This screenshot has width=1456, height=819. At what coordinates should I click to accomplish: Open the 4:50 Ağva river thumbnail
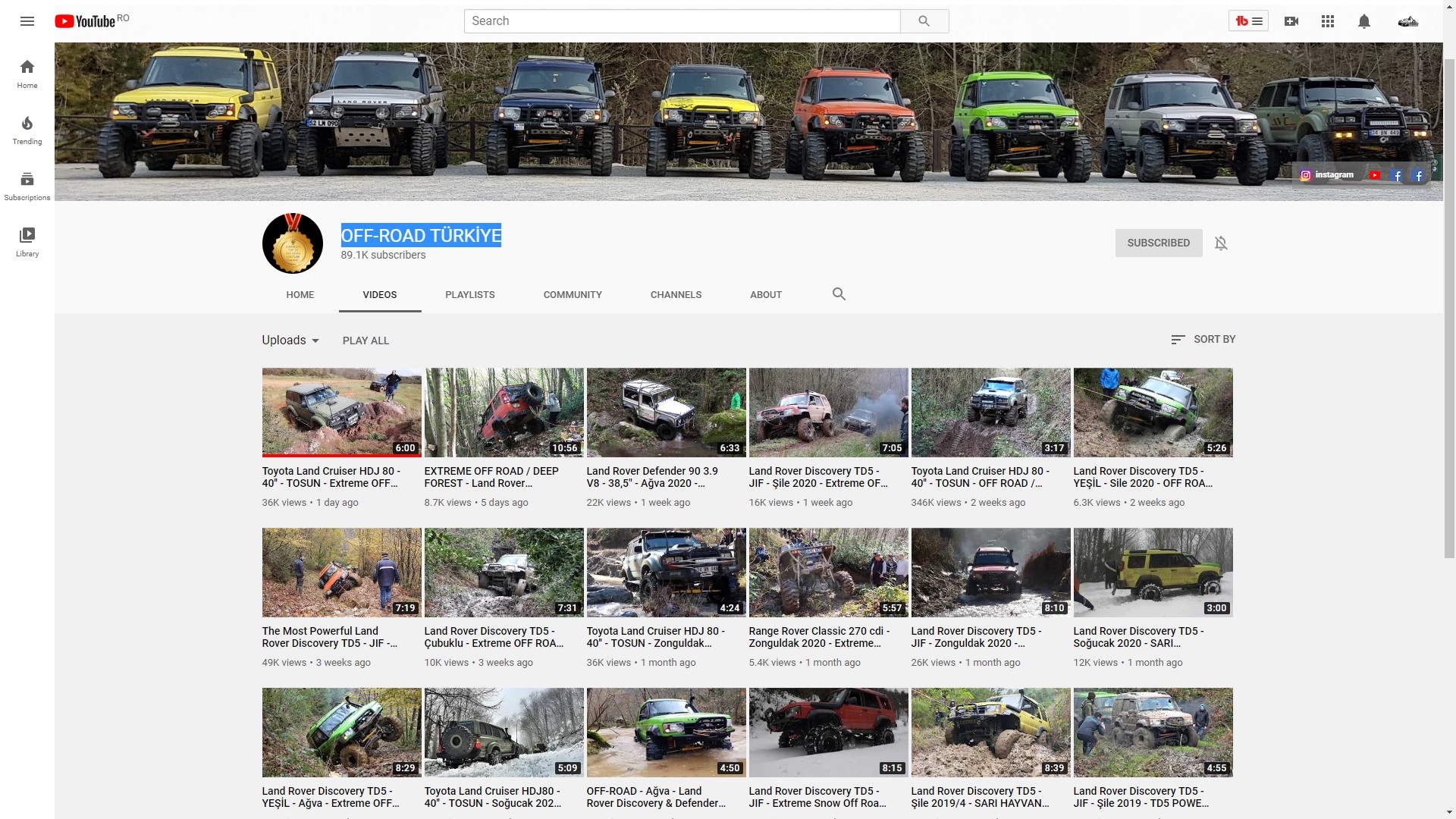[x=667, y=733]
